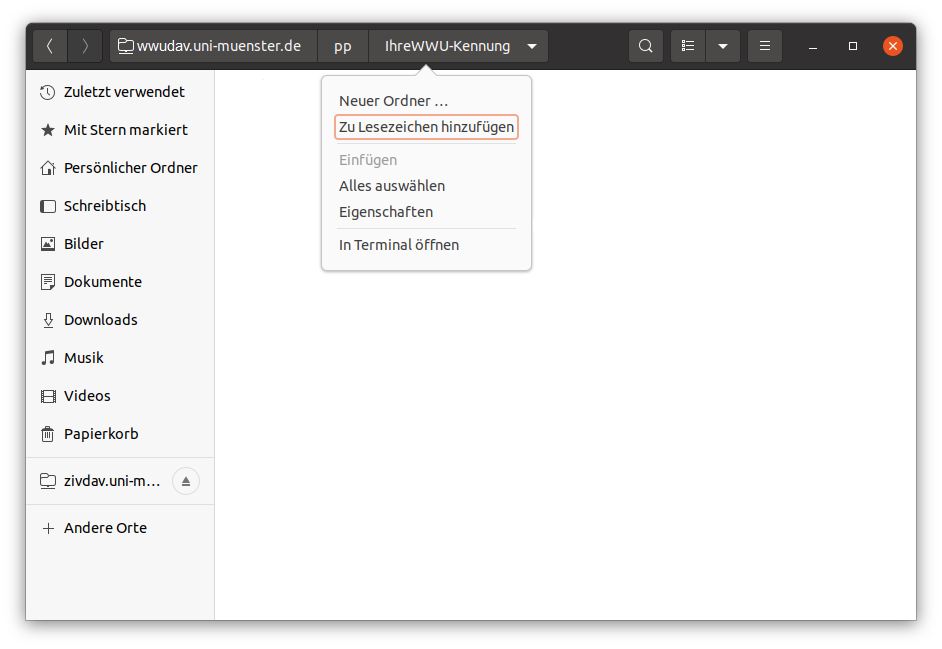Navigate to the pp path segment

pyautogui.click(x=343, y=46)
